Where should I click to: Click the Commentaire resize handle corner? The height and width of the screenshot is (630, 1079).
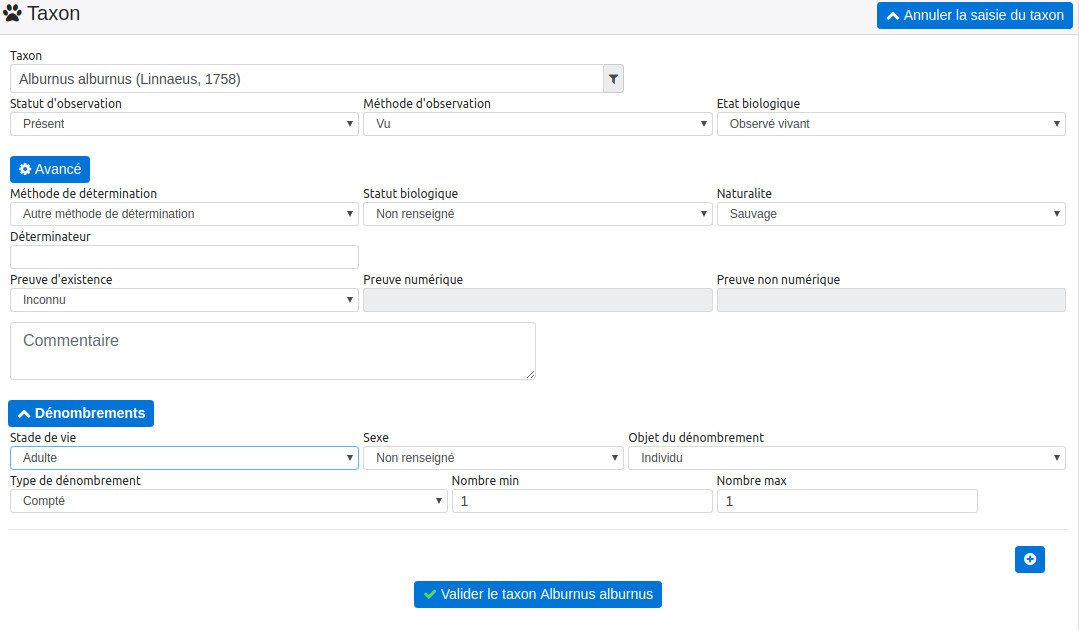(x=530, y=374)
